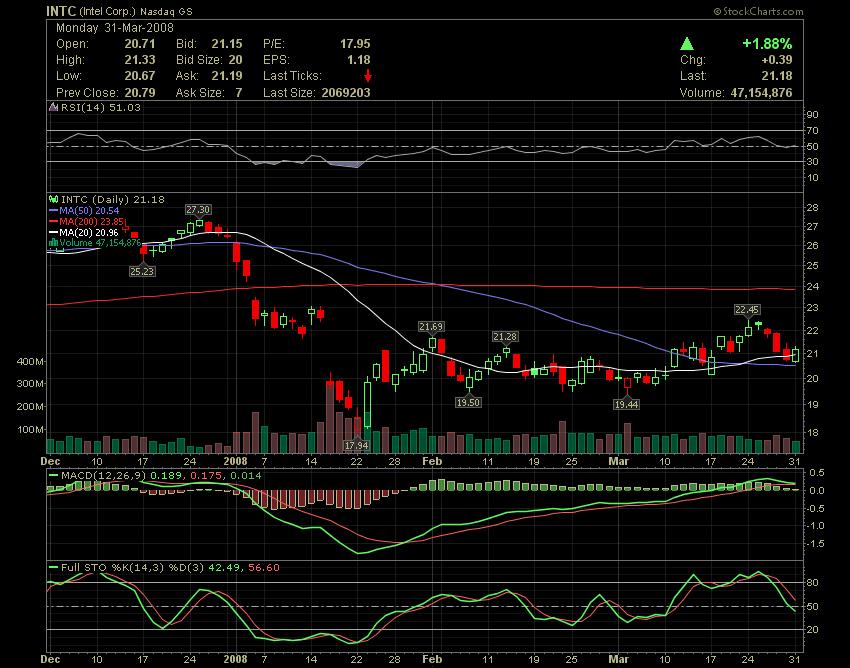Click the last green candle on March 31
This screenshot has height=668, width=850.
coord(795,355)
